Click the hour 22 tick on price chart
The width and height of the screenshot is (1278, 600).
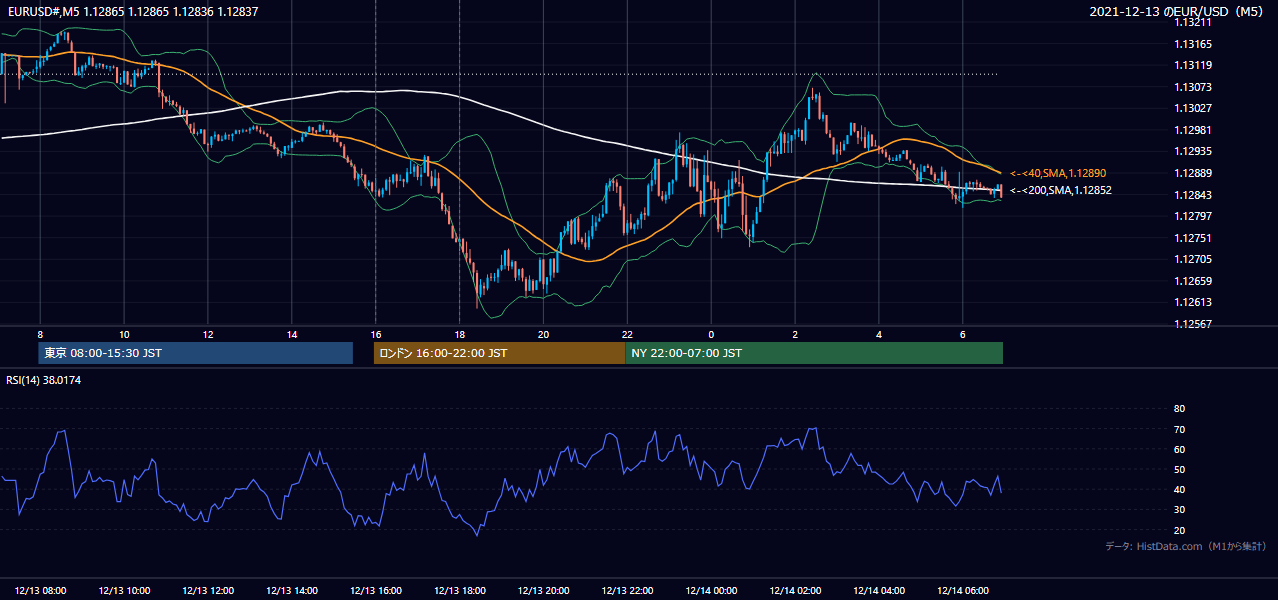(627, 334)
